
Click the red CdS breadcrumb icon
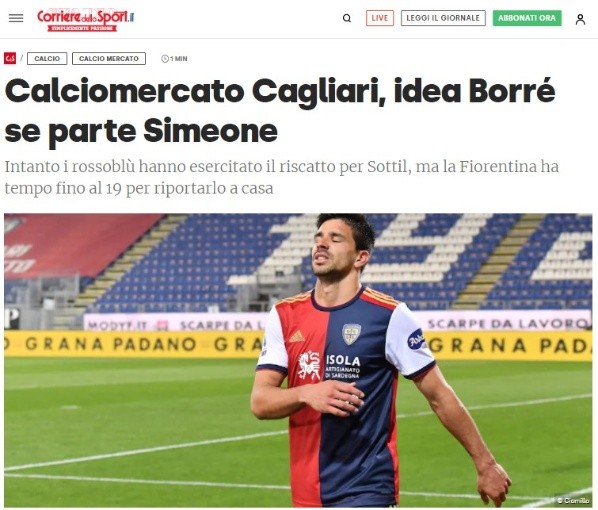(10, 58)
